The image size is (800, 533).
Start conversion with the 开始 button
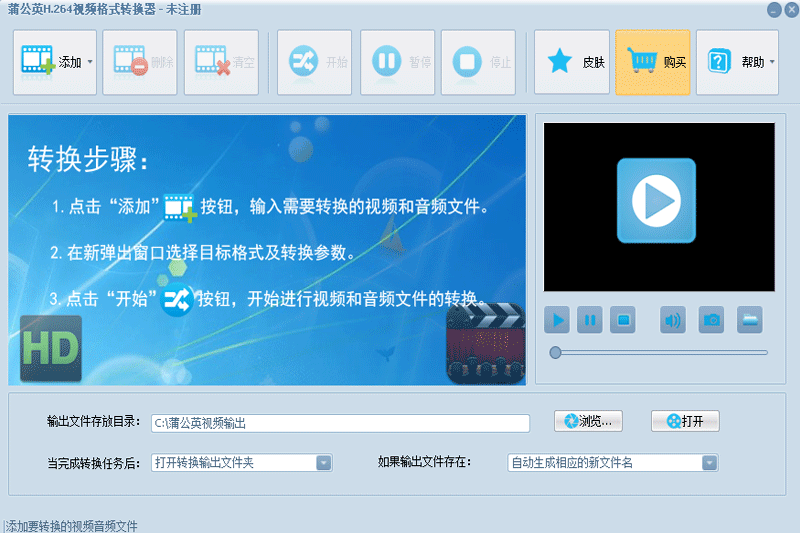click(x=314, y=62)
